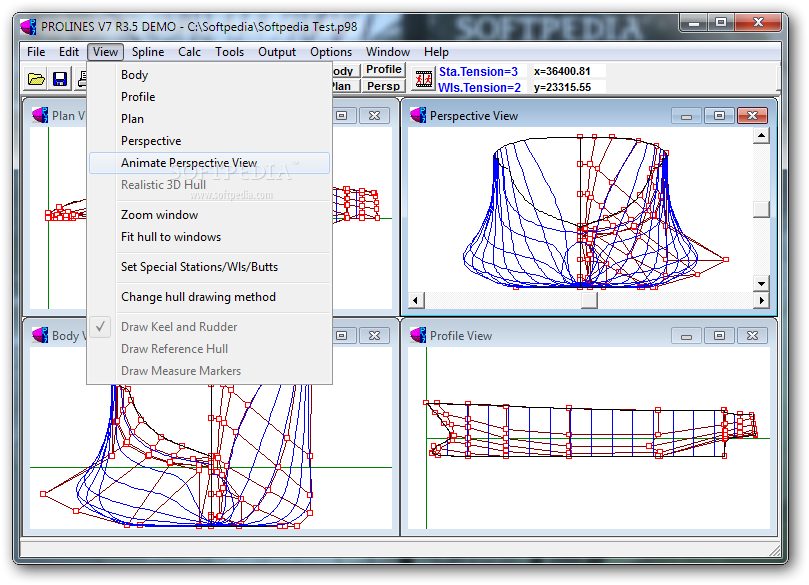
Task: Close the open View menu
Action: tap(105, 52)
